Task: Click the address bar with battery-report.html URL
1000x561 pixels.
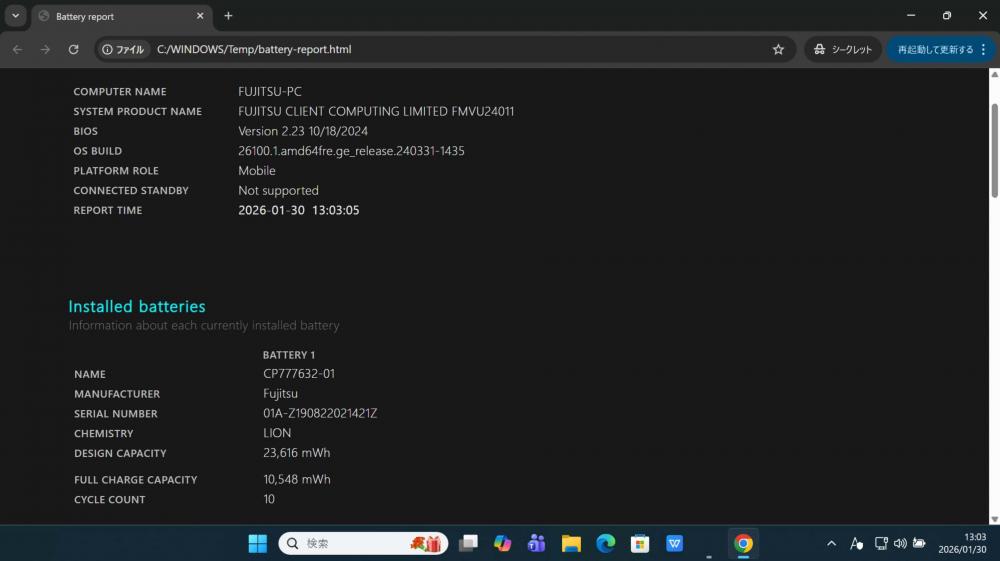Action: [446, 49]
